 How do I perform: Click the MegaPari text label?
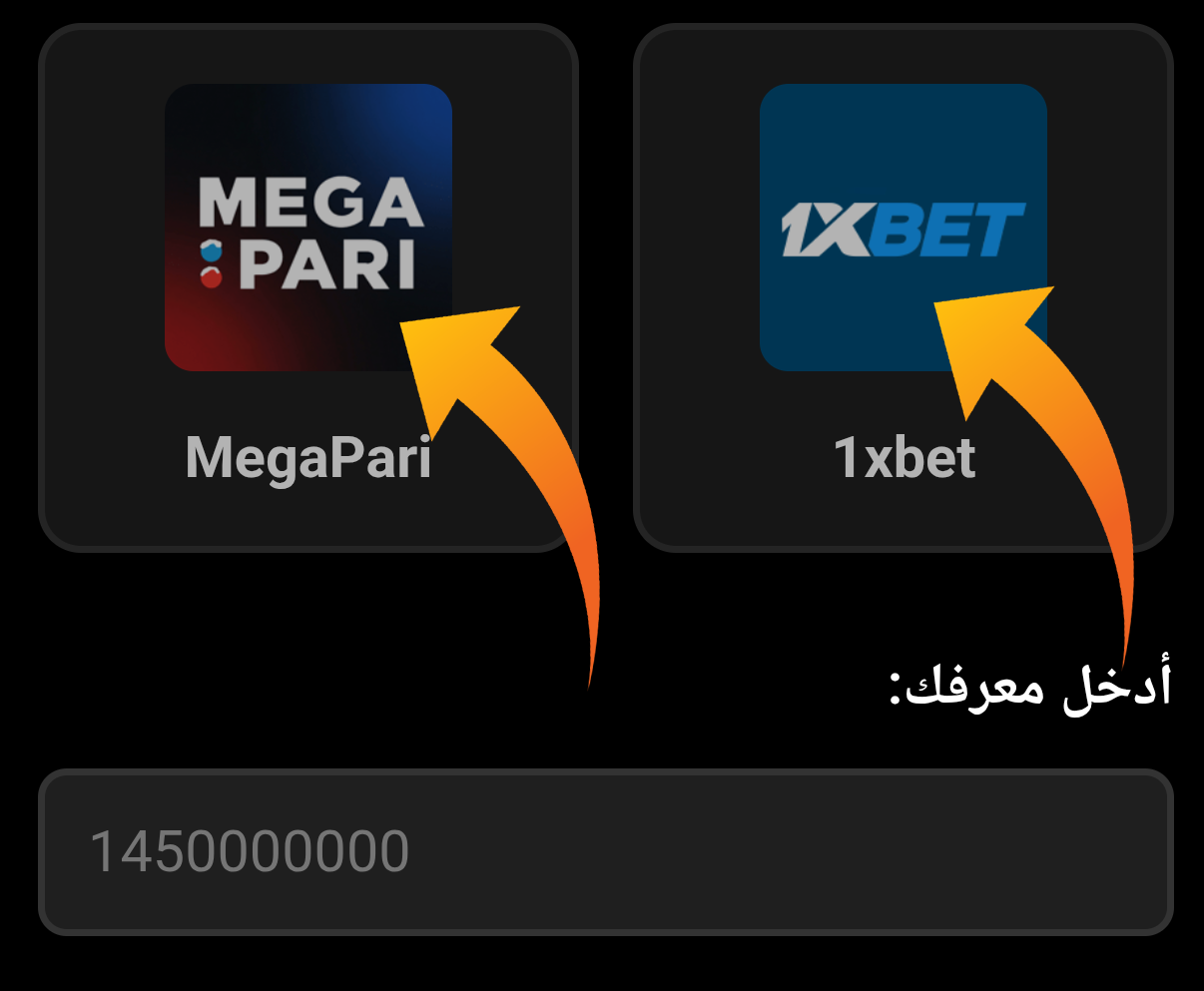tap(308, 458)
